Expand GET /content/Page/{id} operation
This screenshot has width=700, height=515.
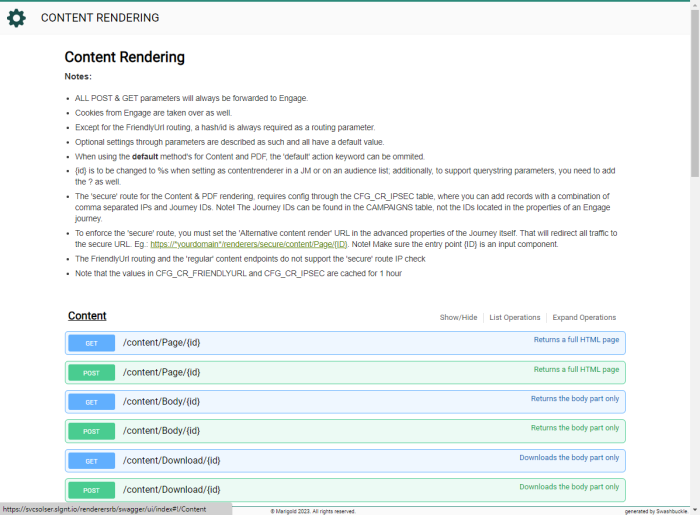pos(161,343)
